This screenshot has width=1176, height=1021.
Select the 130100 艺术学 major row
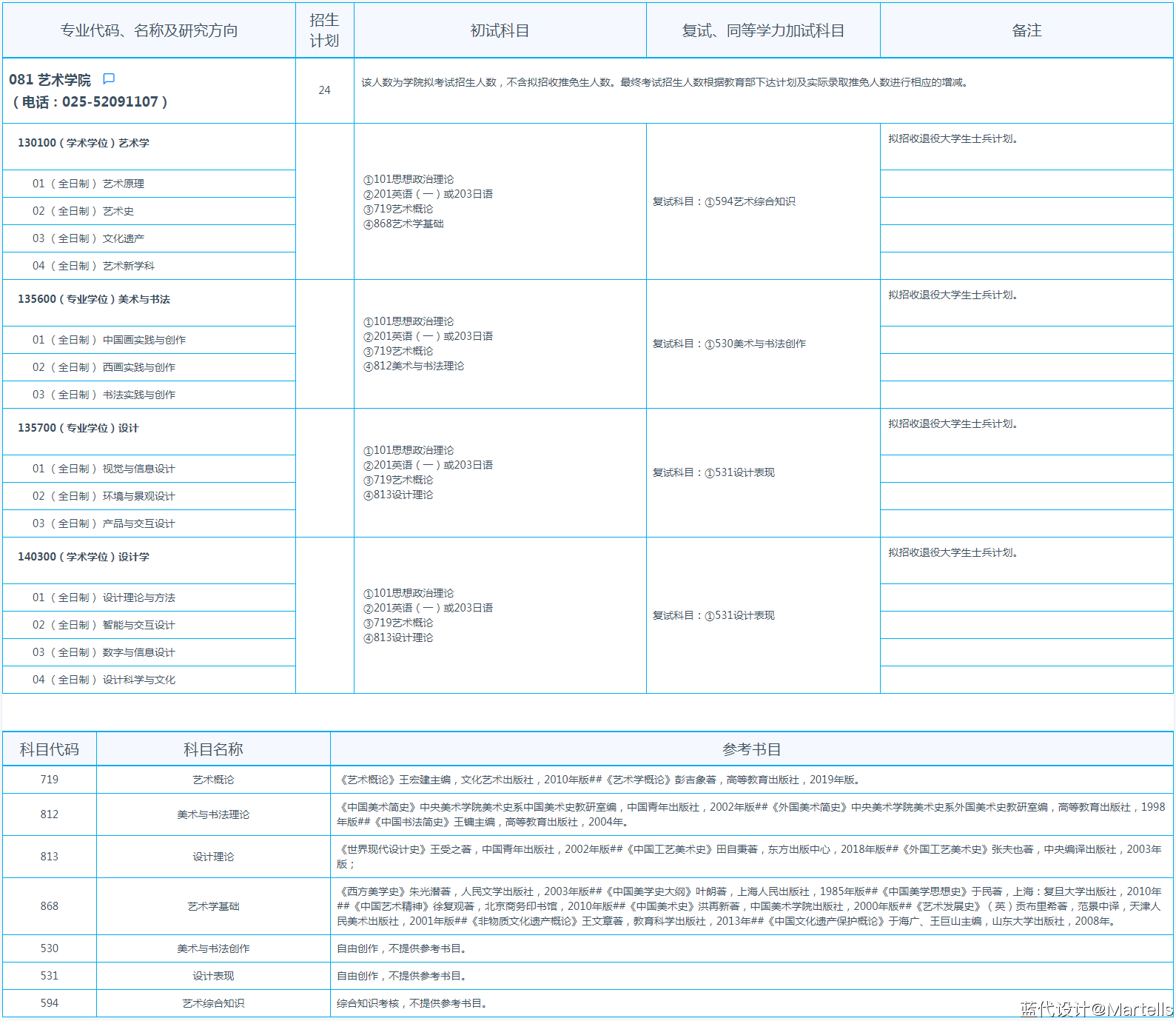point(84,143)
